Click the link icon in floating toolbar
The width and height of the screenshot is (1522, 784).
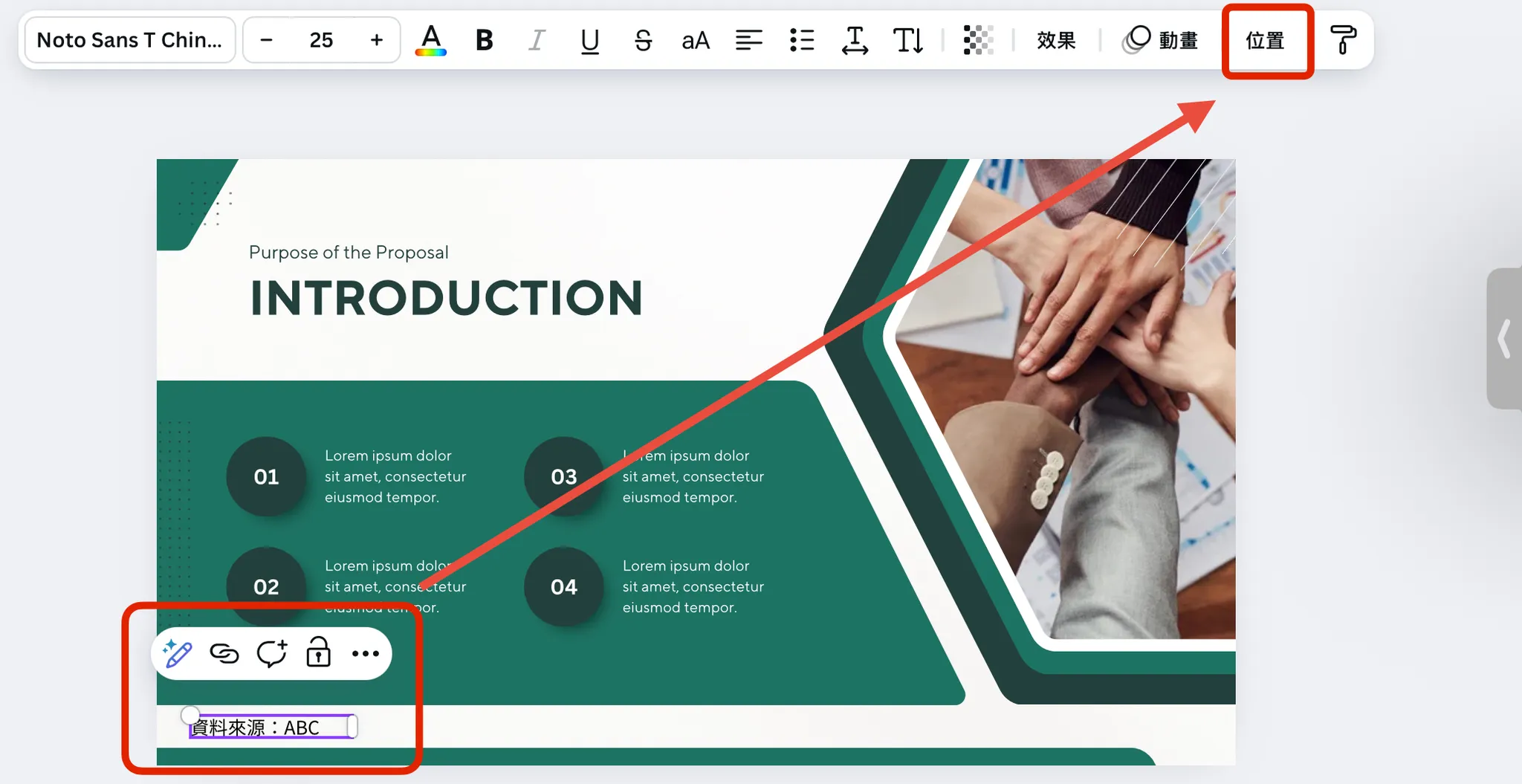pos(224,654)
